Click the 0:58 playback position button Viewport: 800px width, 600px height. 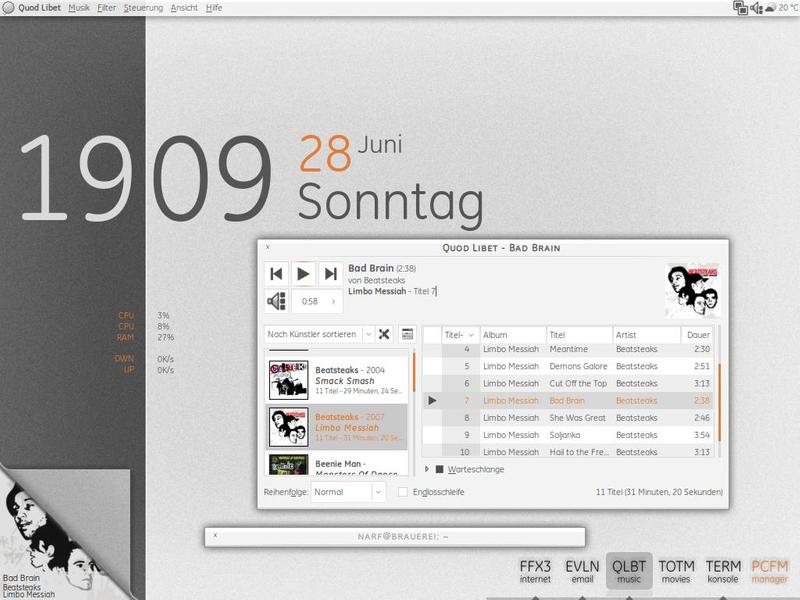coord(316,301)
